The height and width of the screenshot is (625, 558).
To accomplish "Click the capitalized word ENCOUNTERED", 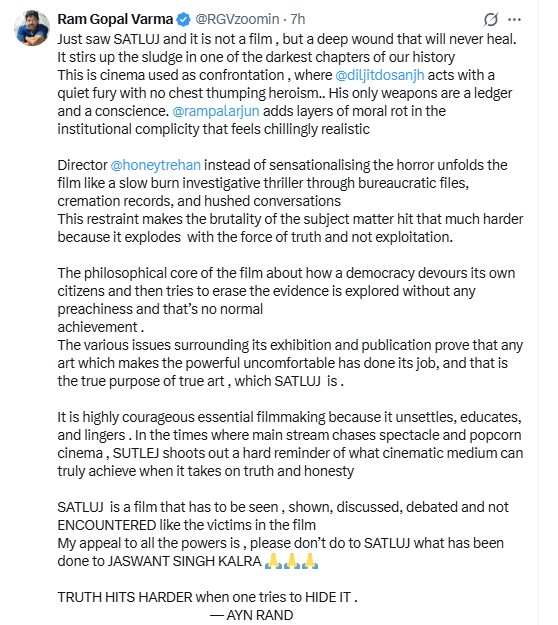I will (107, 525).
